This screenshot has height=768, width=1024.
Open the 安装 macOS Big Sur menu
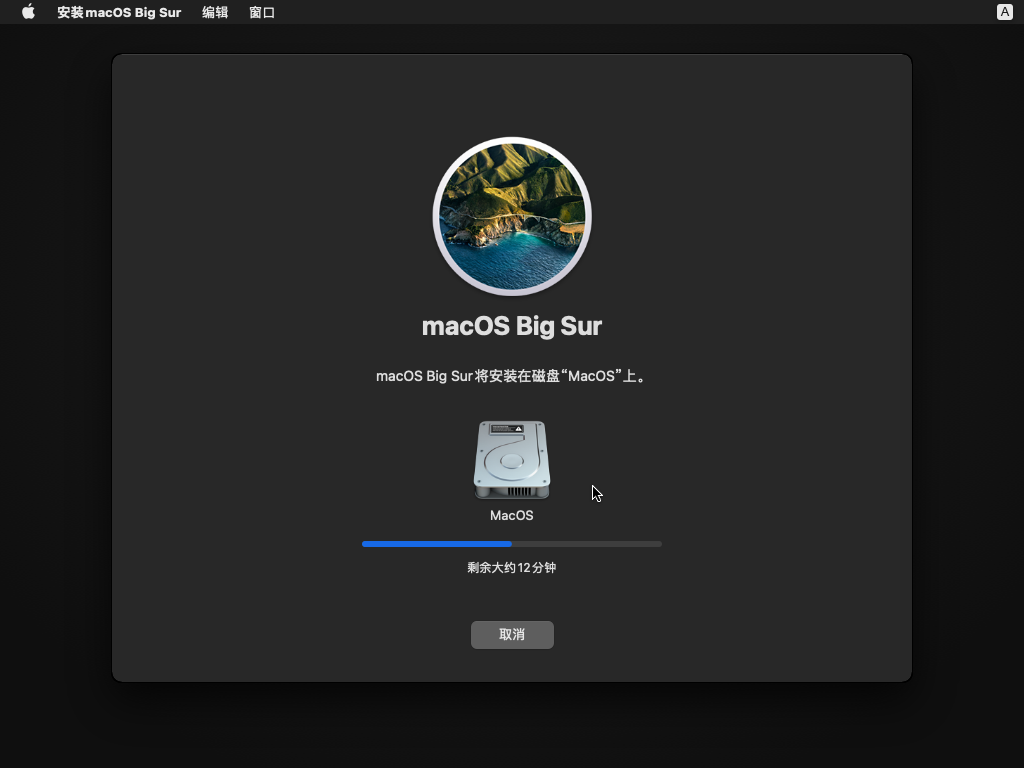(x=119, y=12)
